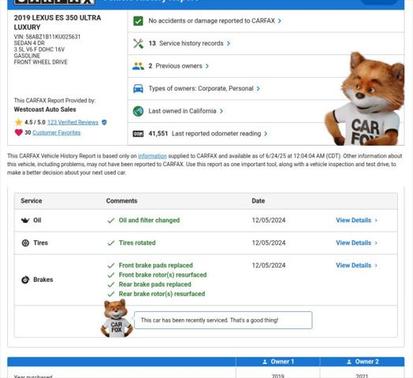
Task: Click the service history wrench icon
Action: 138,43
